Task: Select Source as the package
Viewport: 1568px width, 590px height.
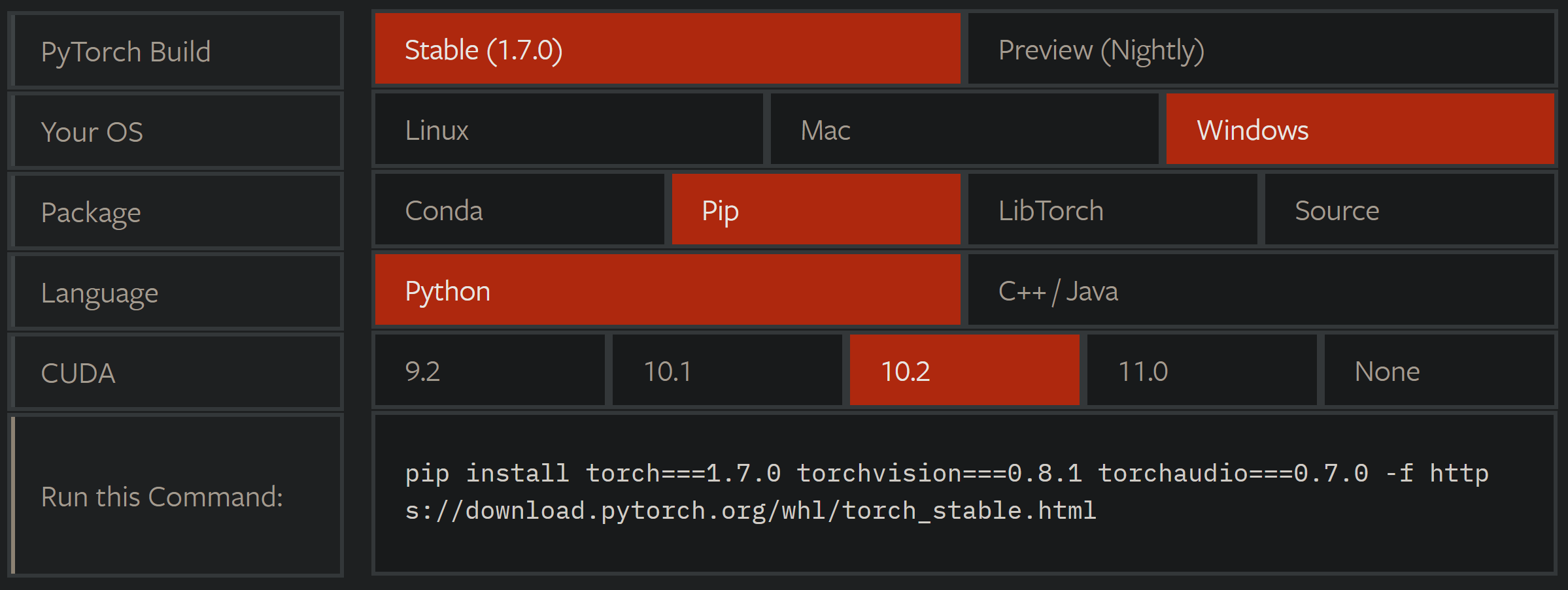Action: 1409,210
